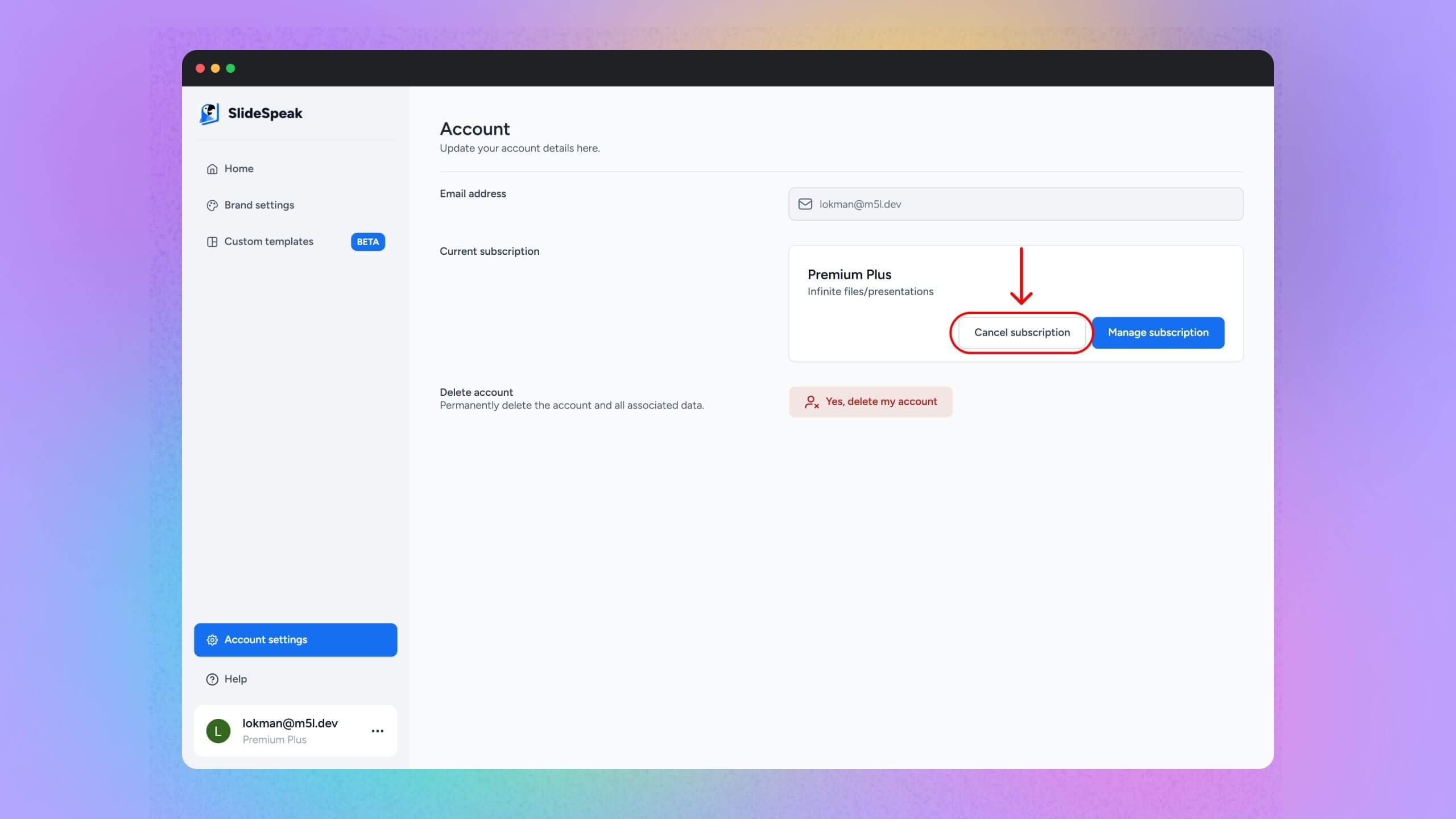Screen dimensions: 1456x819
Task: Open Custom templates page
Action: pyautogui.click(x=296, y=242)
